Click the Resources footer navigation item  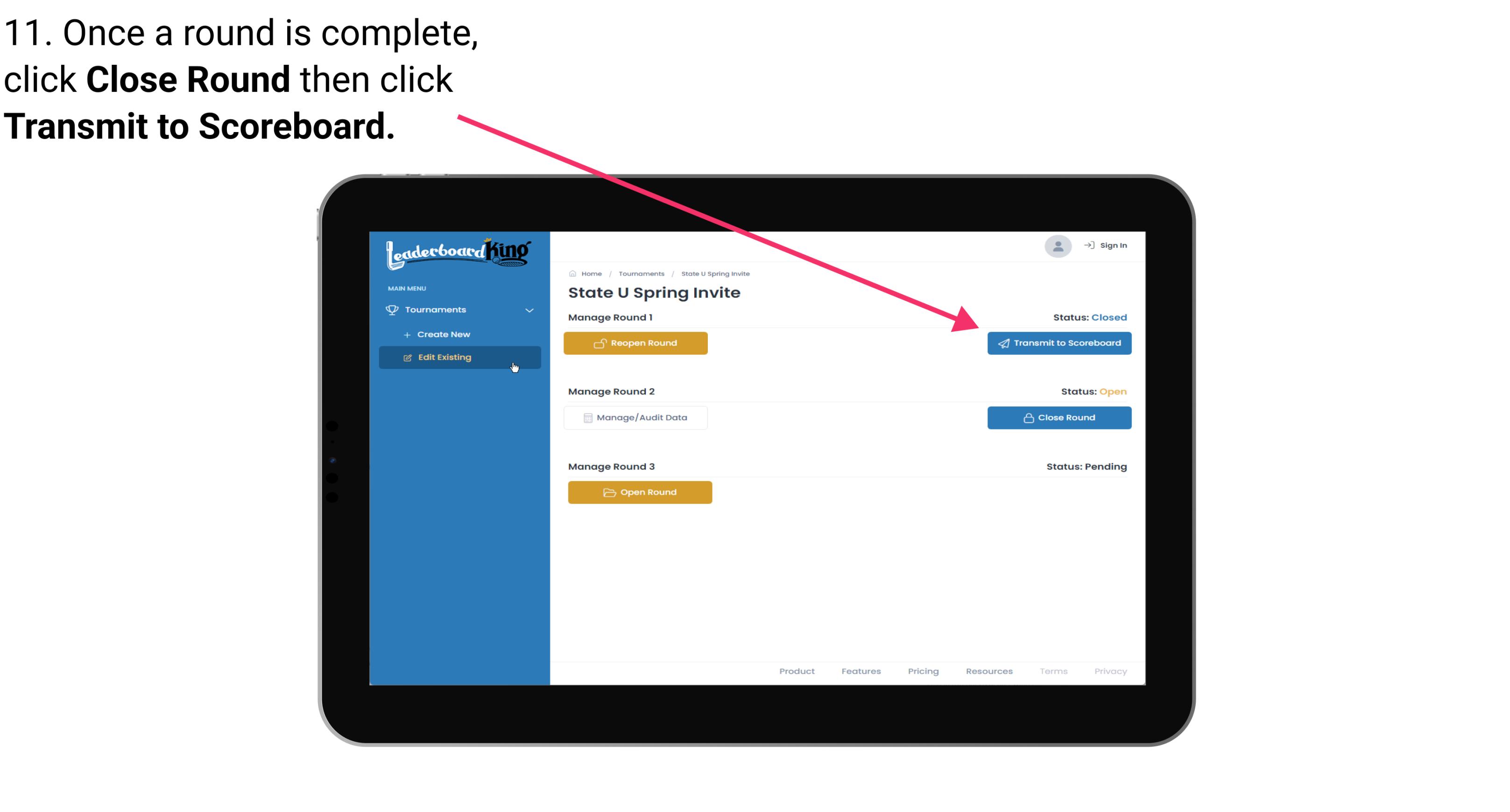(x=988, y=671)
